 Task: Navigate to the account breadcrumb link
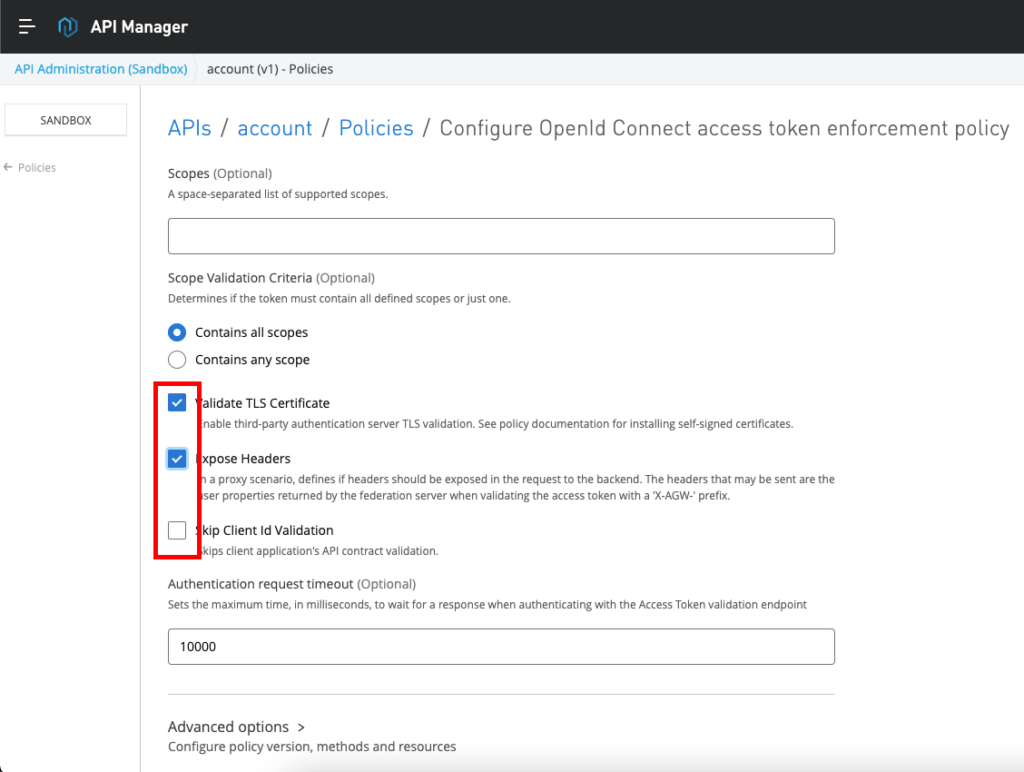tap(275, 128)
